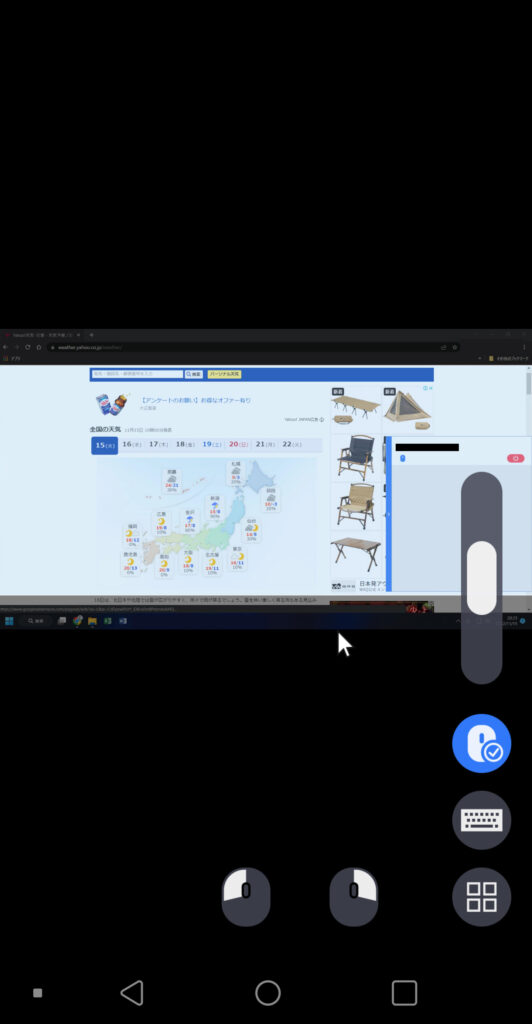Open アプリ in the bookmarks bar

tap(10, 359)
